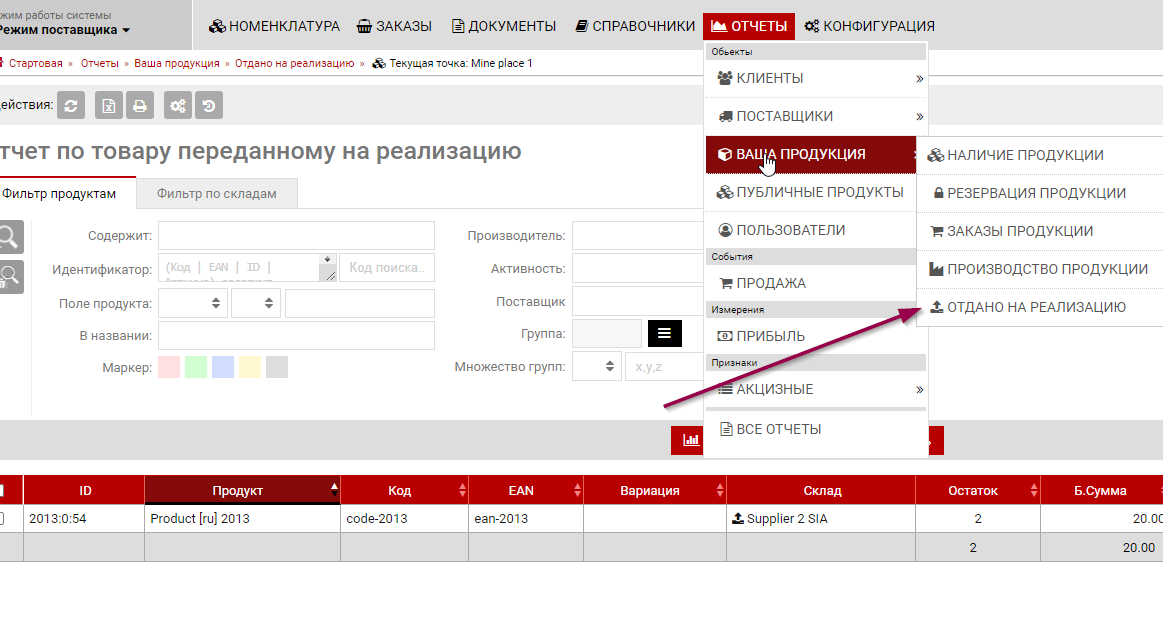Viewport: 1163px width, 635px height.
Task: Click the magnifier search icon beside filters
Action: coord(8,237)
